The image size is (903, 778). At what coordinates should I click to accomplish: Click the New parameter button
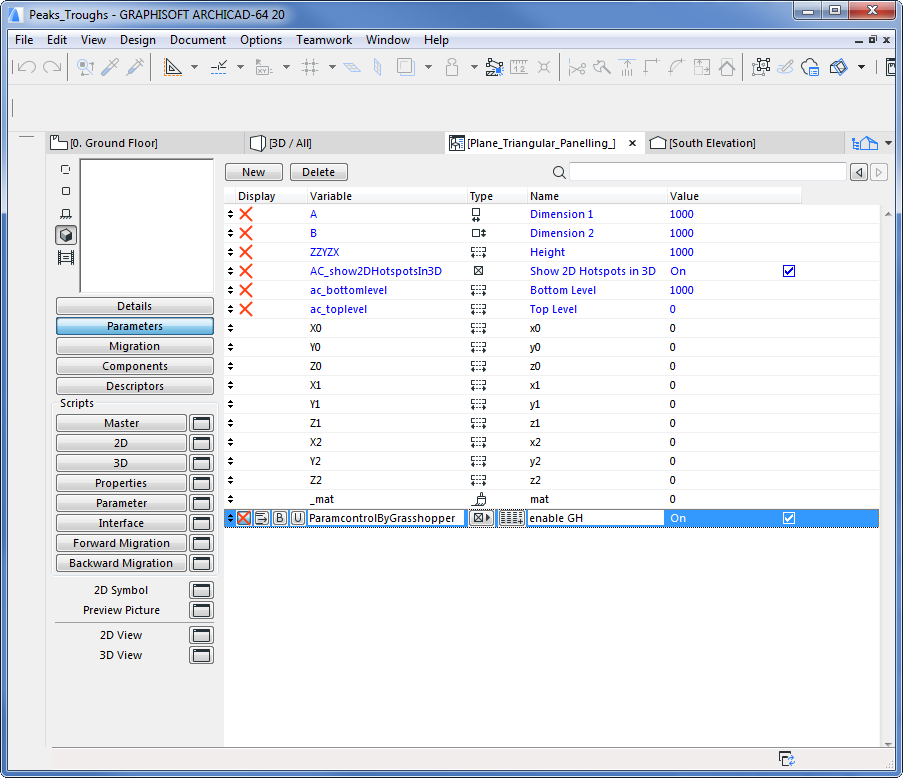point(253,172)
